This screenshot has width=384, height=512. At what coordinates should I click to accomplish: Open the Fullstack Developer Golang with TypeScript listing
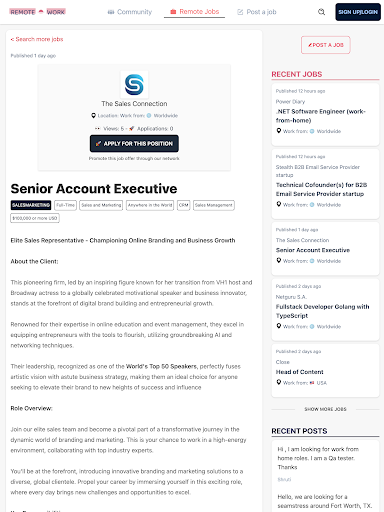click(x=322, y=311)
